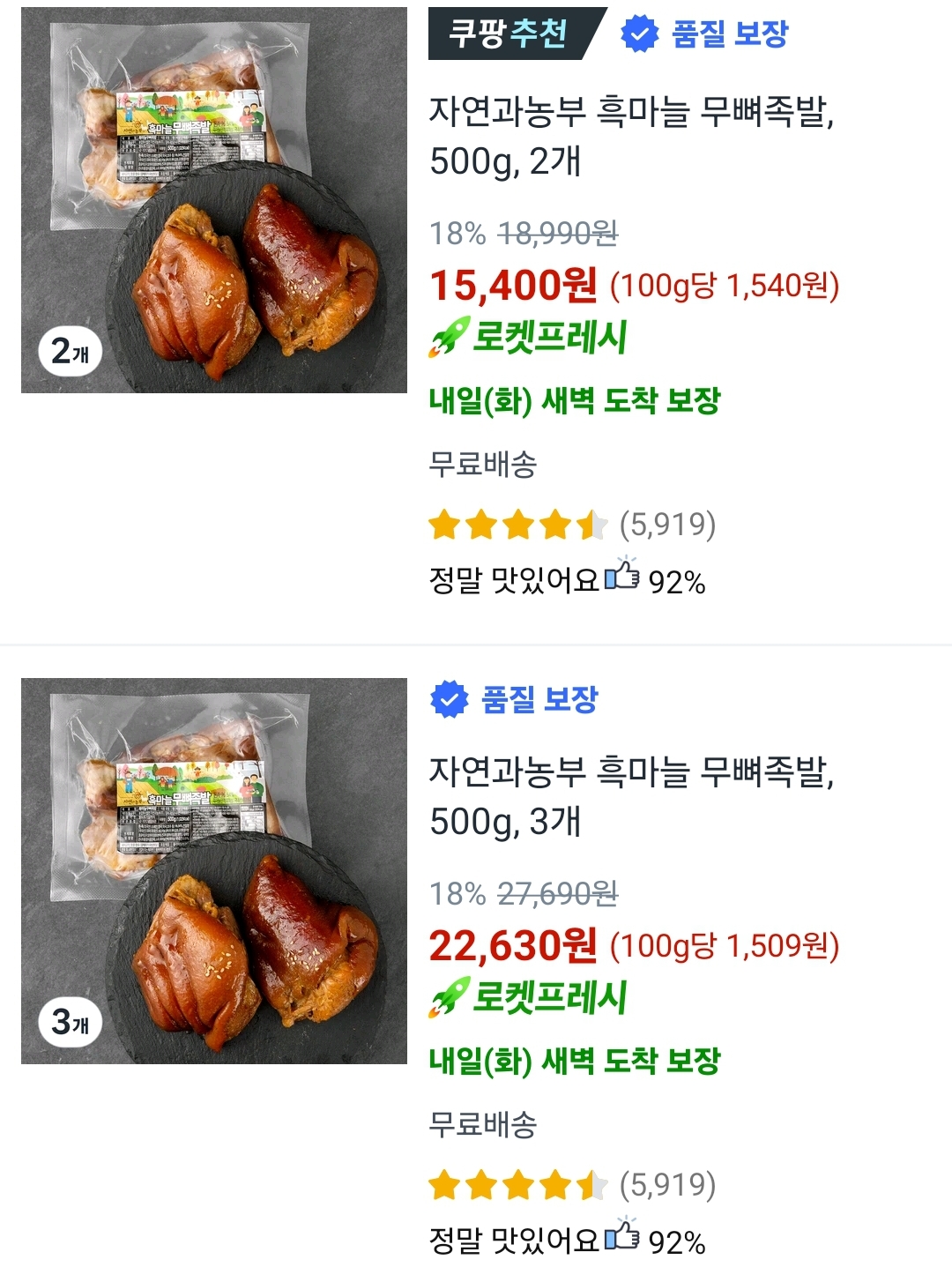Click the blue quality-guarantee checkmark on 2개 listing
952x1267 pixels.
coord(639,34)
